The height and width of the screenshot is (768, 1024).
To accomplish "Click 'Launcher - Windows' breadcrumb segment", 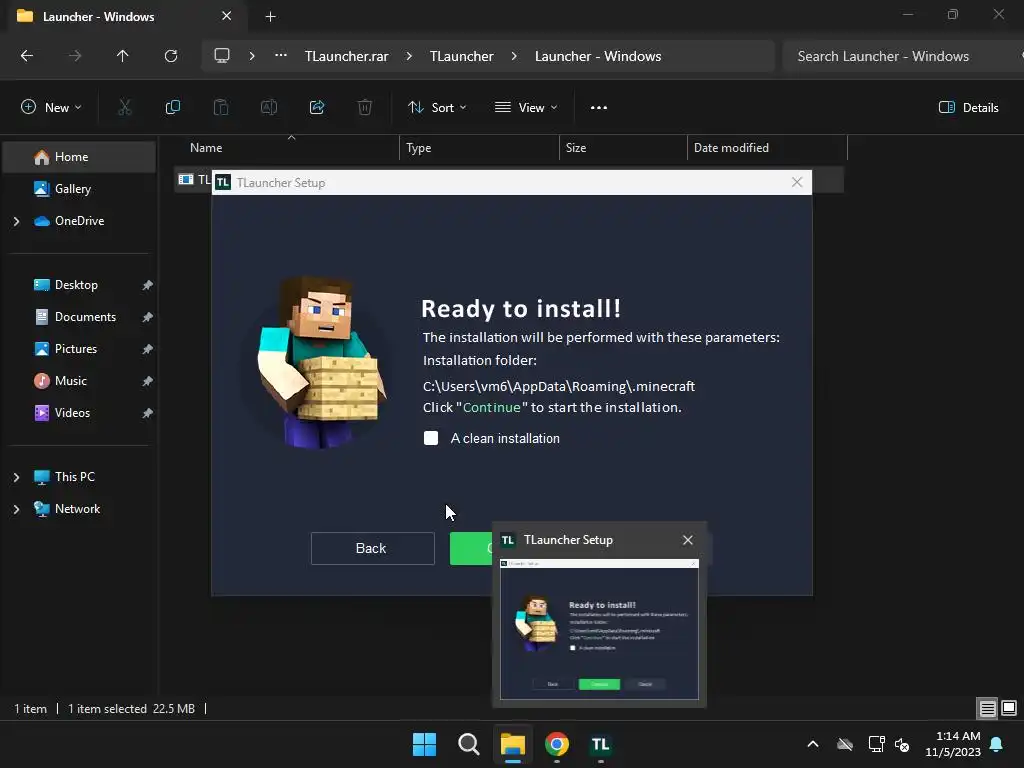I will pos(598,56).
